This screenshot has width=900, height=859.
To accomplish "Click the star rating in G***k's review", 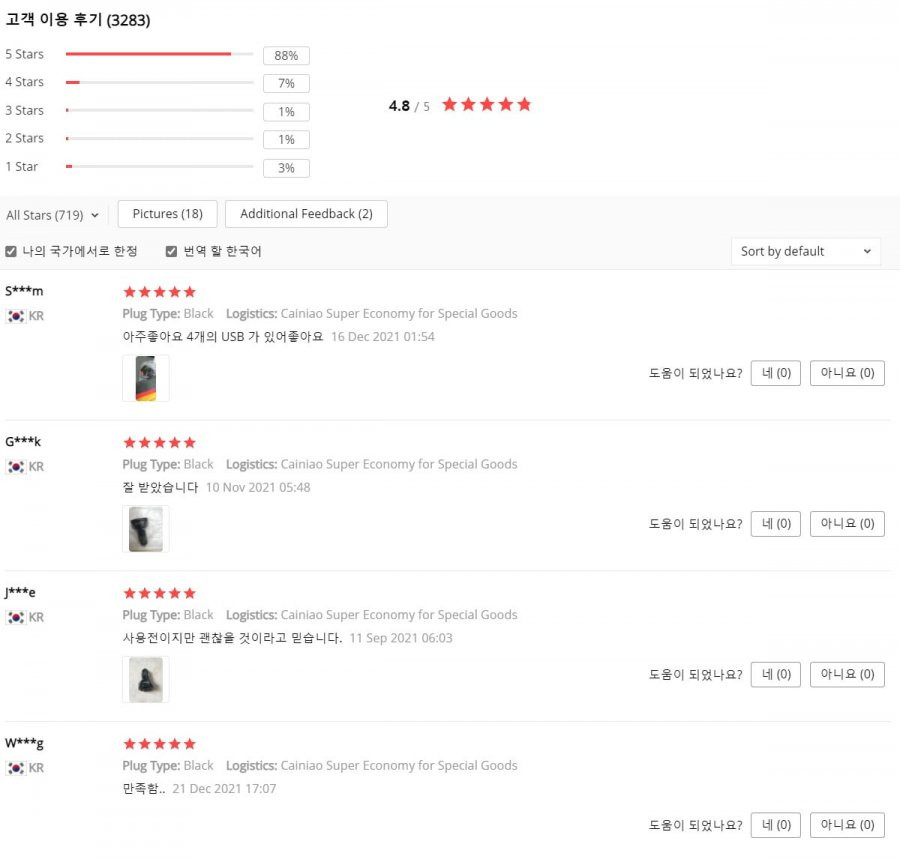I will [x=160, y=442].
